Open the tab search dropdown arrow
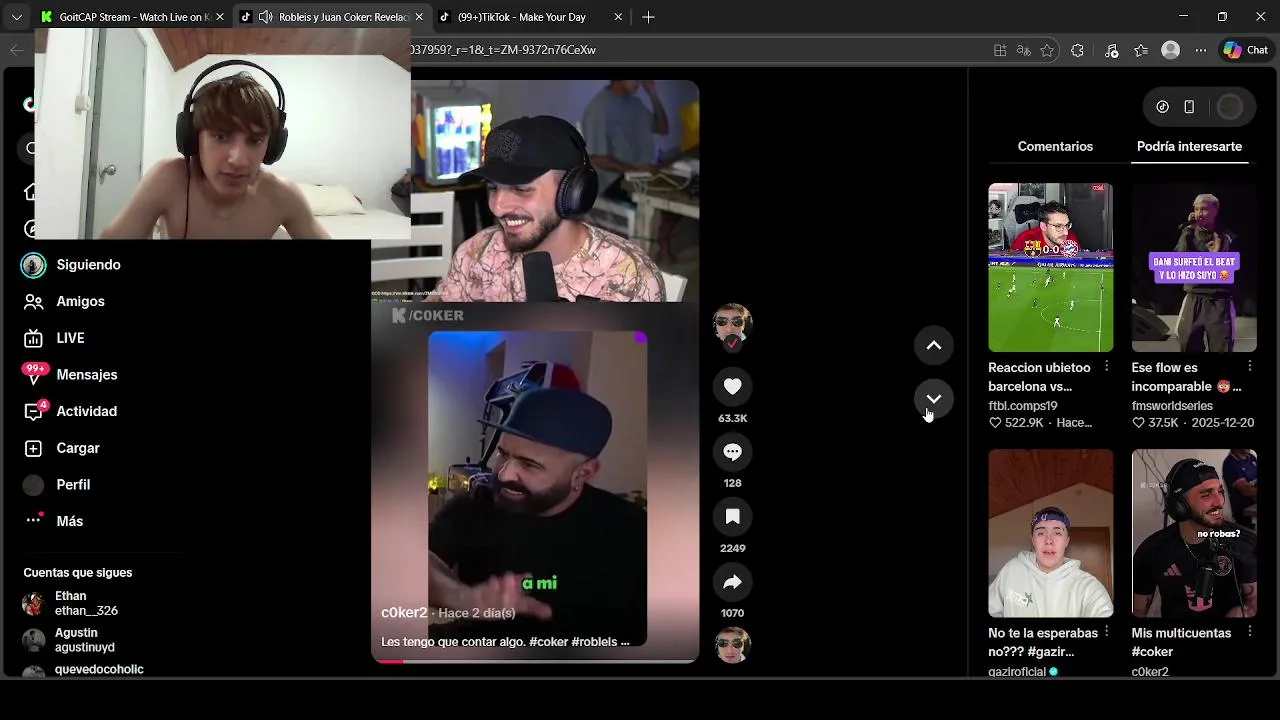This screenshot has height=720, width=1280. (x=16, y=17)
